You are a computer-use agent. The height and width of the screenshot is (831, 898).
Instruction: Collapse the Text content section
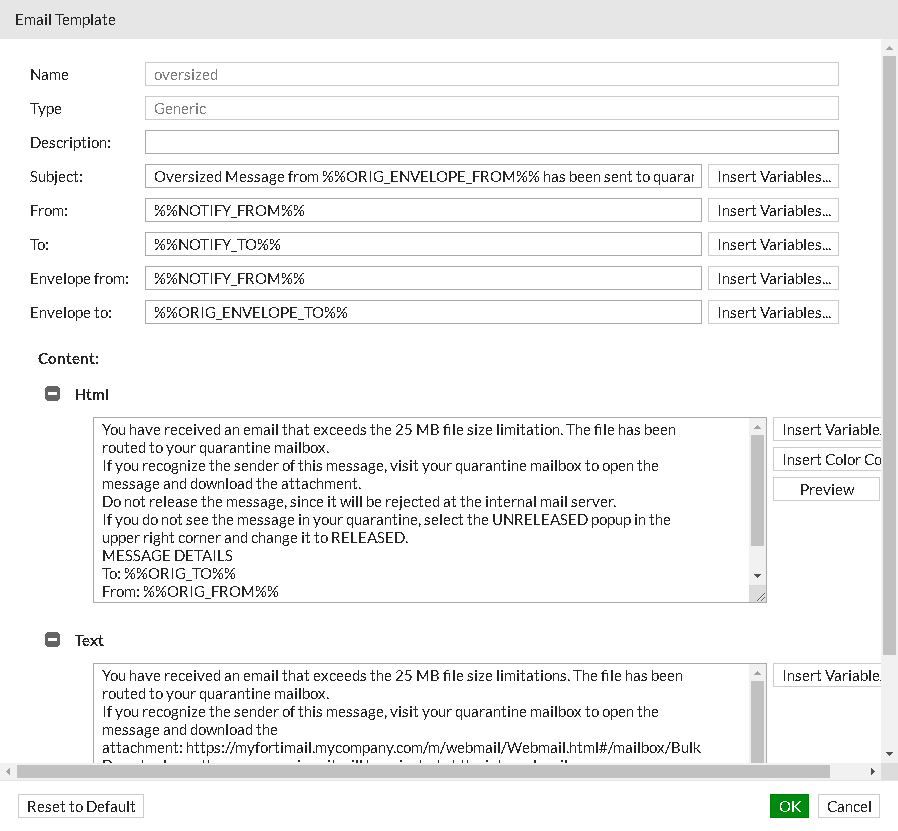coord(52,640)
